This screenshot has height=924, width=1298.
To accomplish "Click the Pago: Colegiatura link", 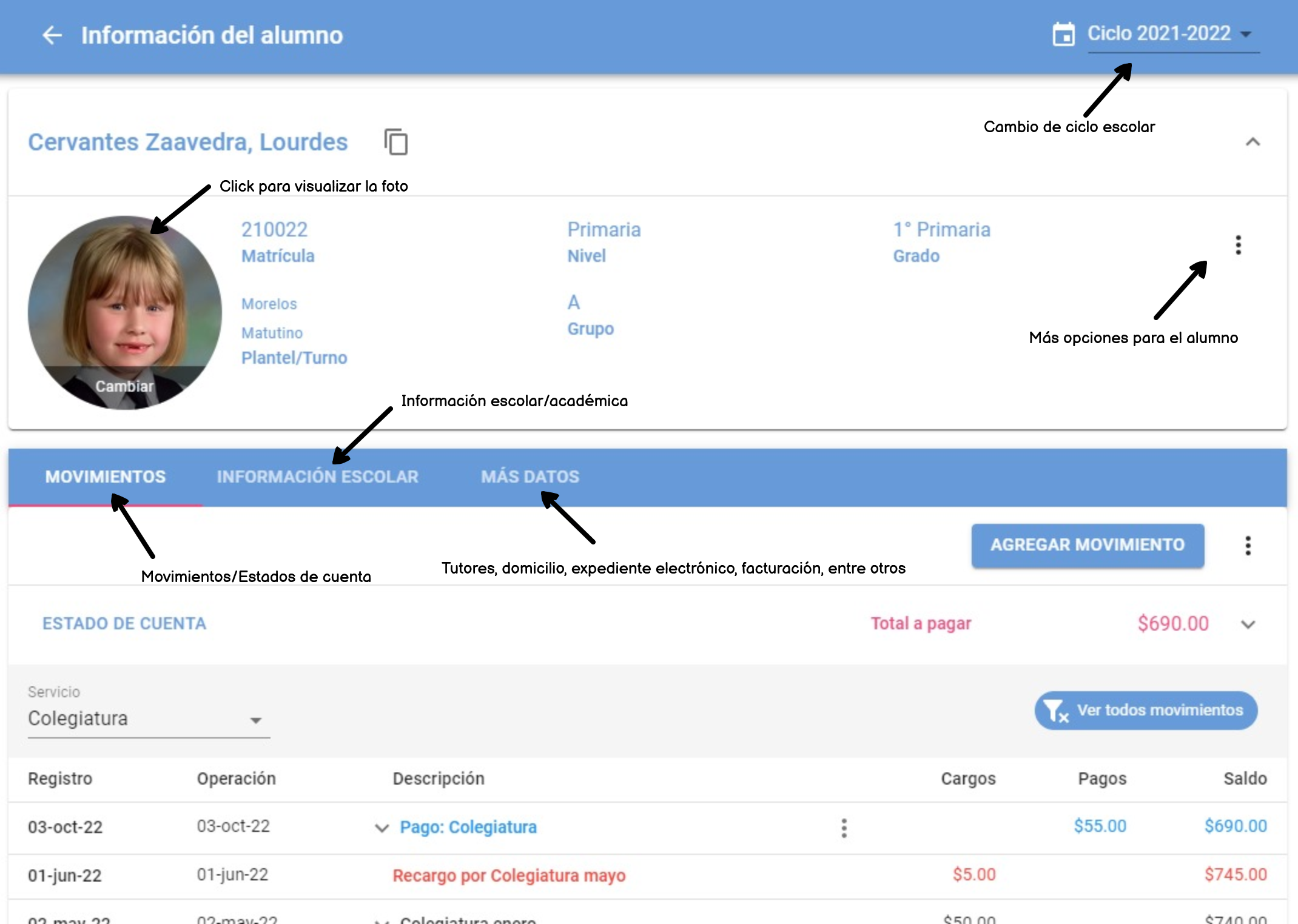I will point(468,827).
